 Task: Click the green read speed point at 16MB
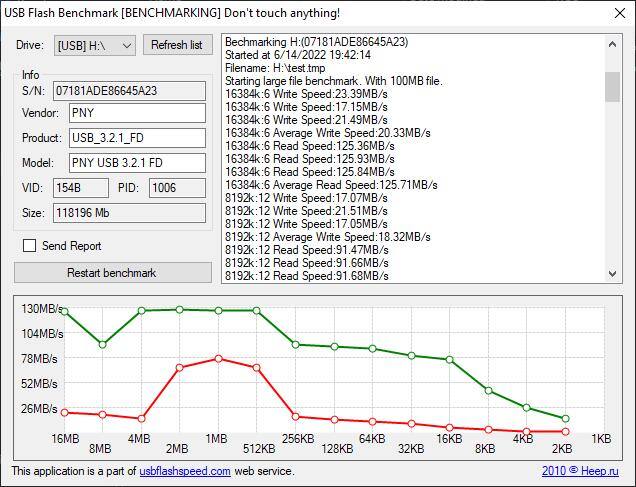pyautogui.click(x=65, y=311)
